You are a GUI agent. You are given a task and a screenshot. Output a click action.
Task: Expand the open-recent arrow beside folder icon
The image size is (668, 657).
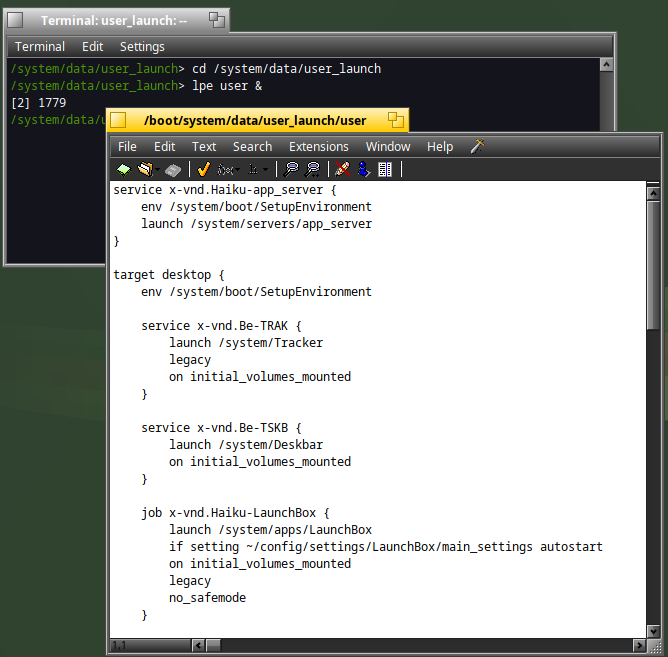coord(157,170)
